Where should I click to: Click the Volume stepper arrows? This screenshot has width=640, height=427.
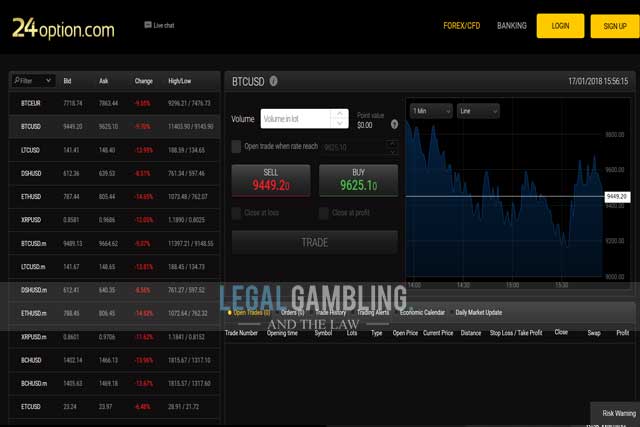click(x=340, y=118)
